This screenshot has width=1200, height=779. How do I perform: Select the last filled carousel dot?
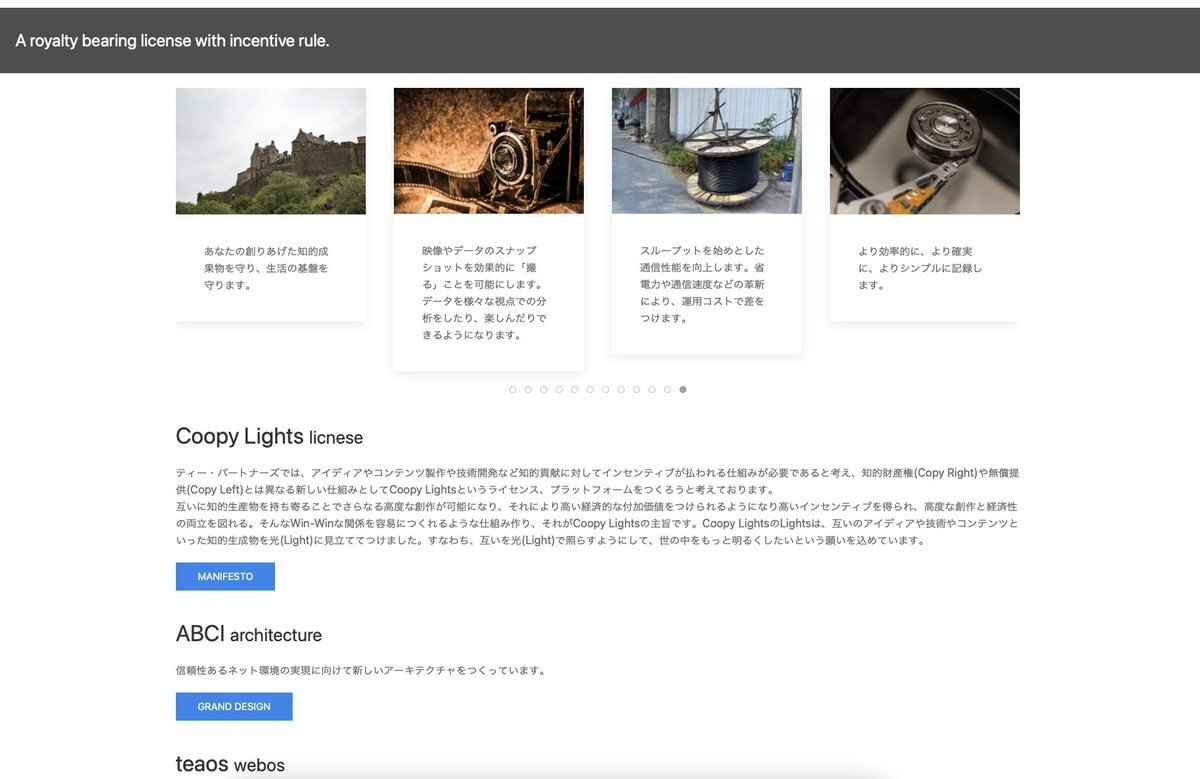click(683, 390)
